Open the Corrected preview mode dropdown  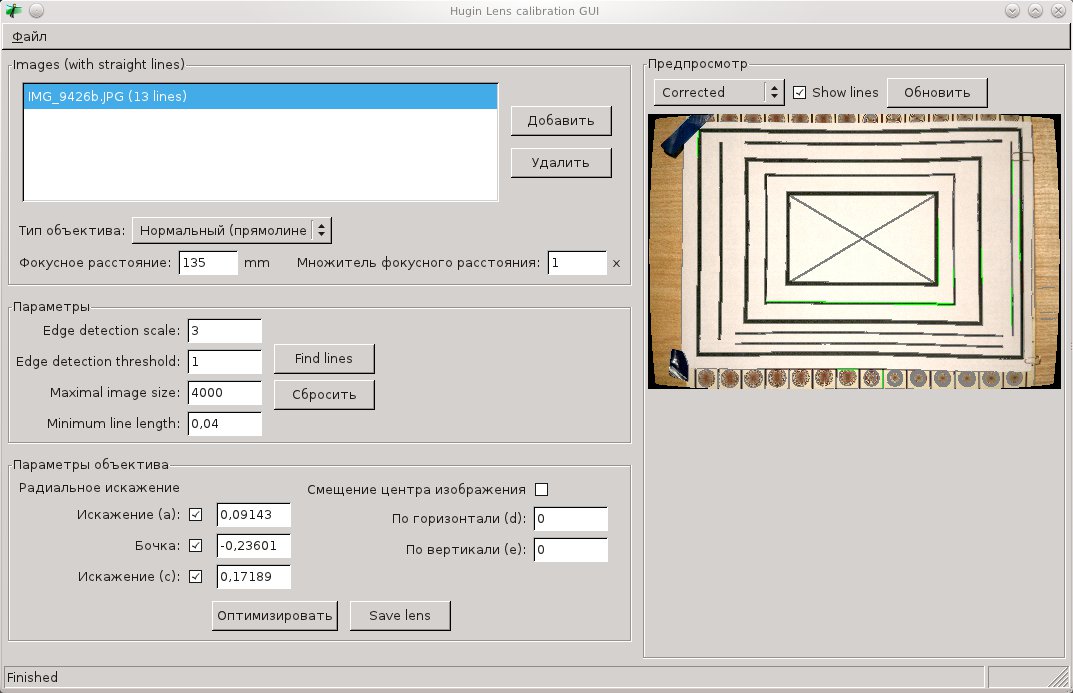pyautogui.click(x=719, y=92)
